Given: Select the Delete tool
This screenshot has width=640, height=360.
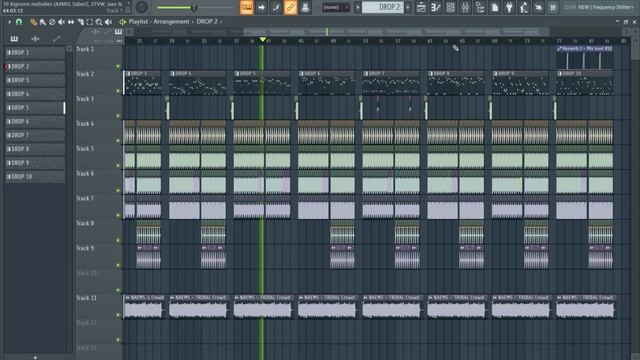Looking at the screenshot, I should click(52, 22).
